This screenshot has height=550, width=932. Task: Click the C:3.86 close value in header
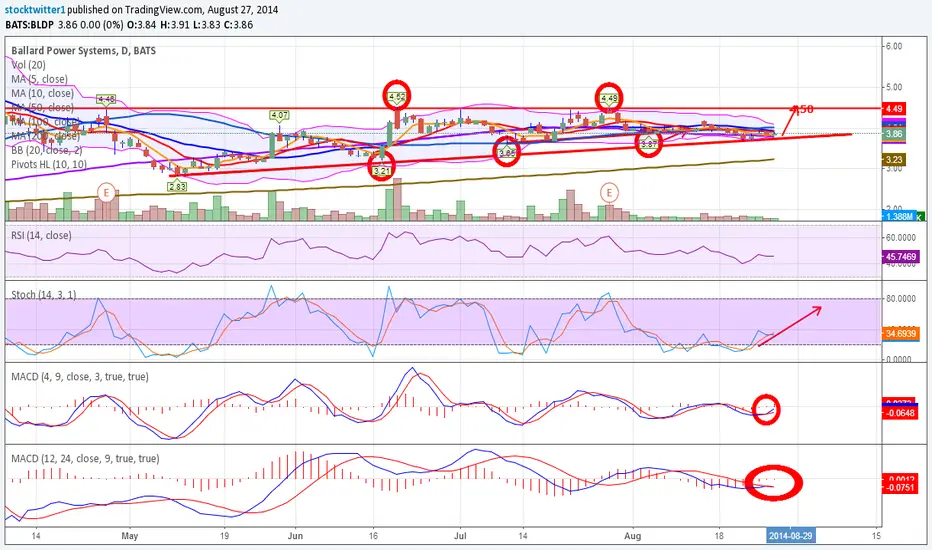point(238,25)
